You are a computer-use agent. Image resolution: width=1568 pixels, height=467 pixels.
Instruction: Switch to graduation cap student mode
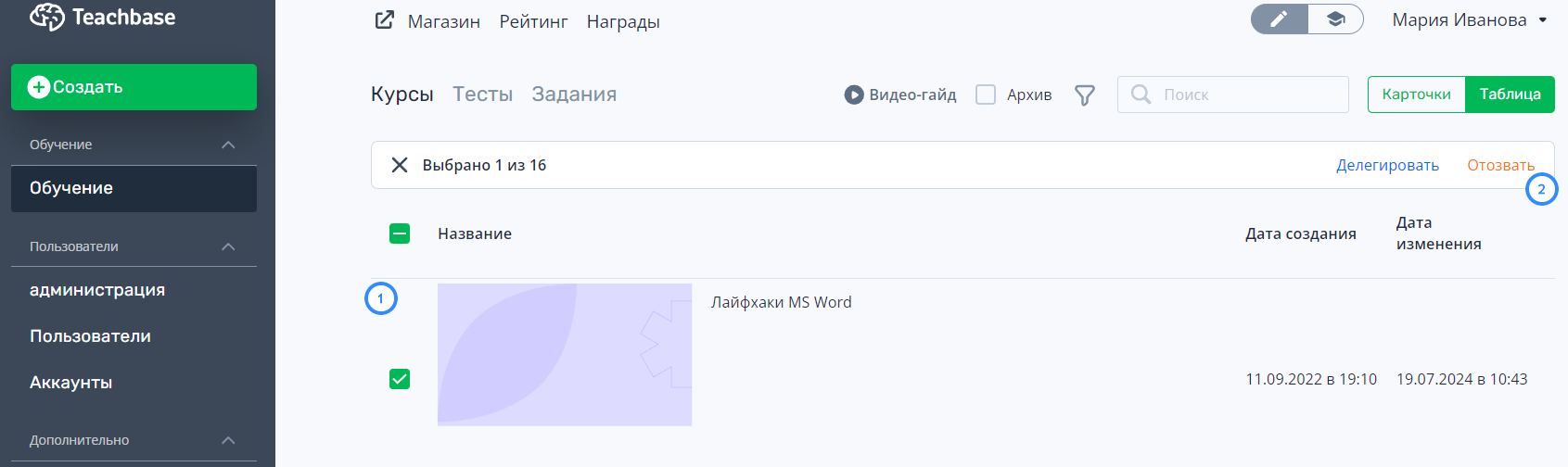[x=1336, y=19]
